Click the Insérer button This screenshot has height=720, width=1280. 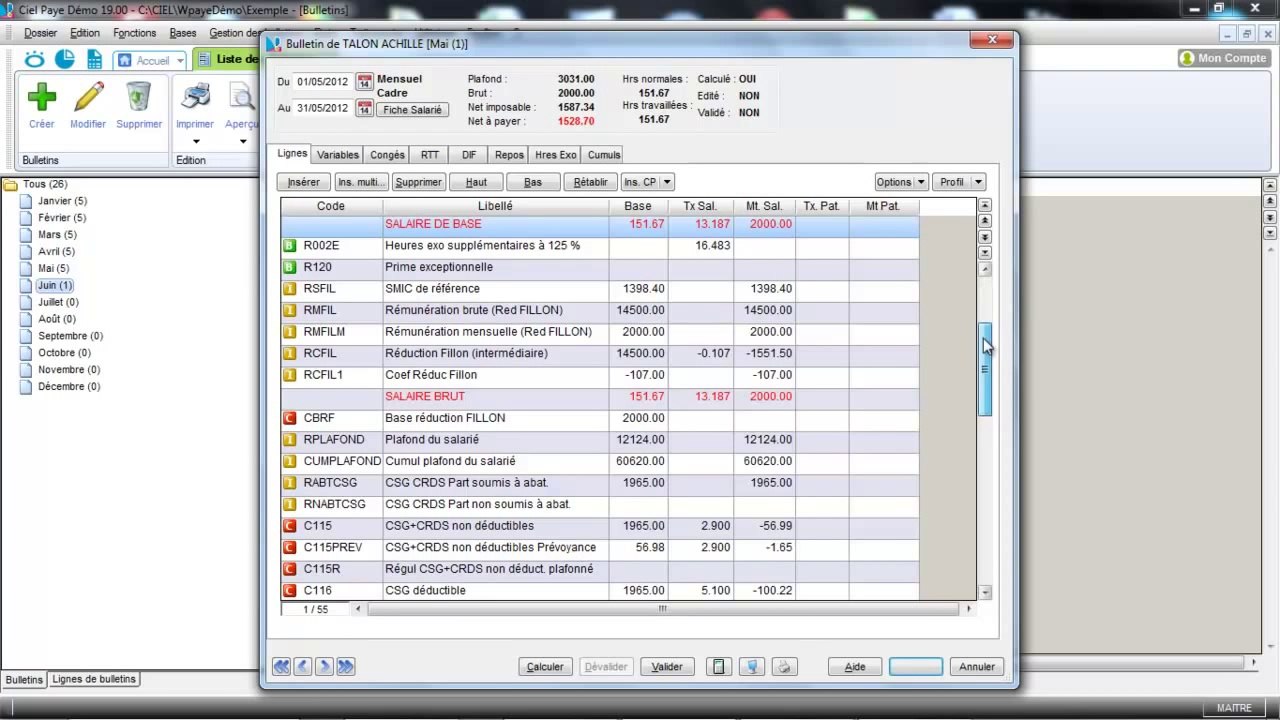point(304,182)
